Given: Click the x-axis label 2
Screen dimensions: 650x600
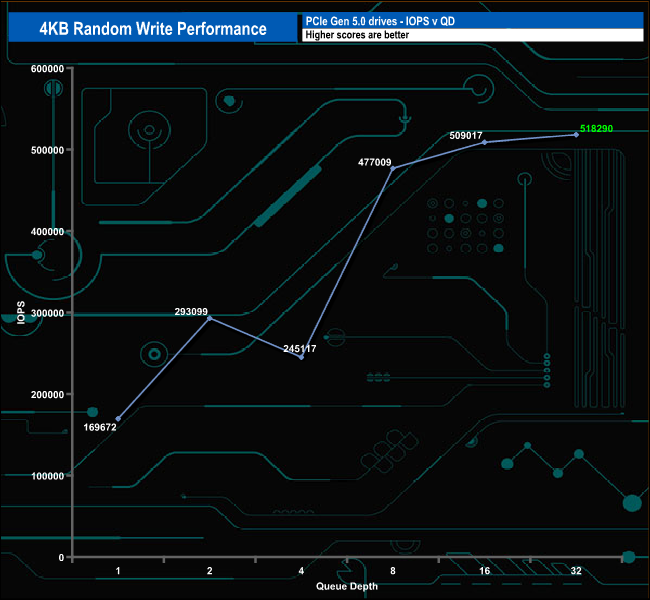Looking at the screenshot, I should point(210,571).
